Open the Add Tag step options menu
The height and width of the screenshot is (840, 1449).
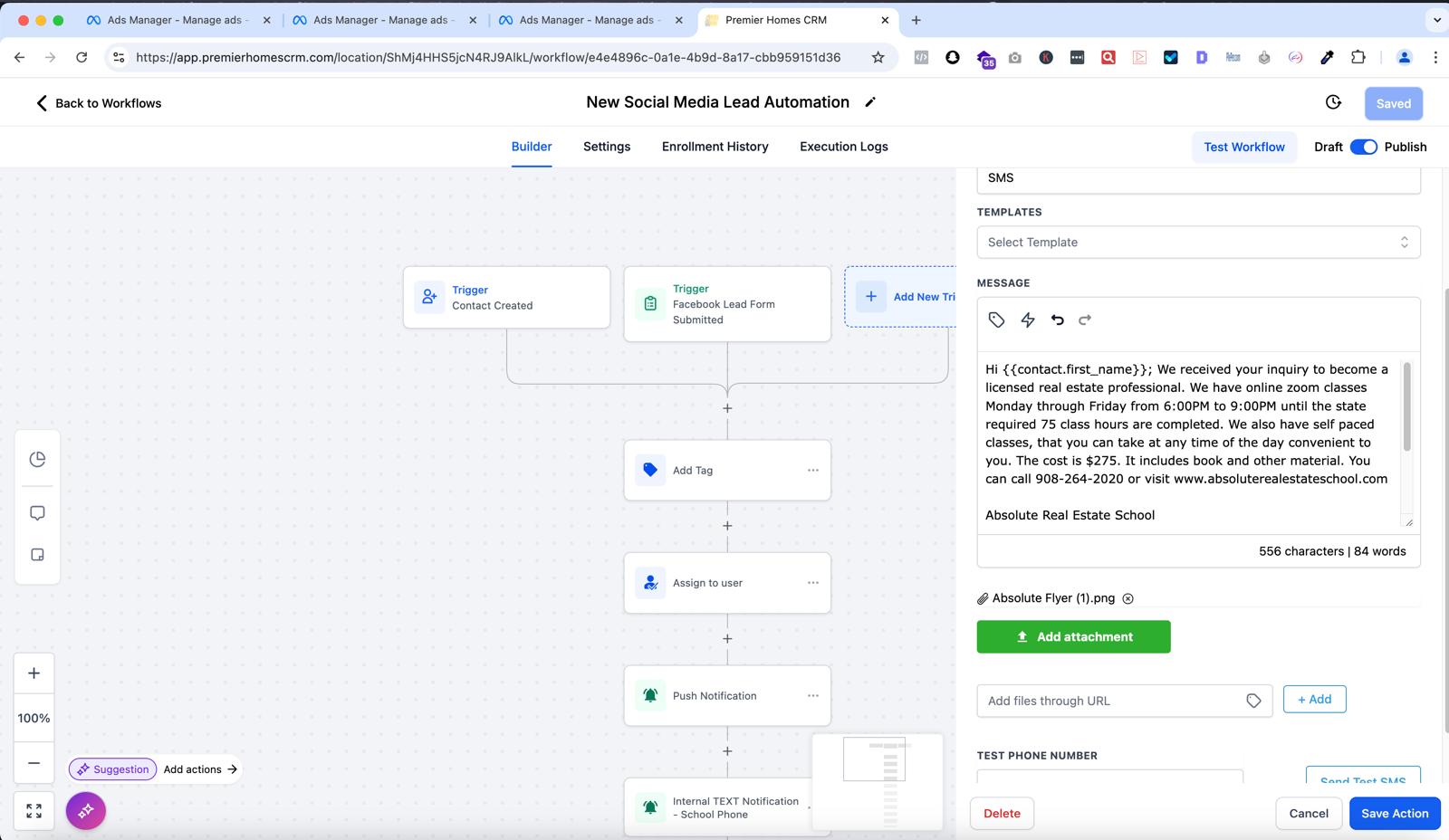click(x=812, y=470)
